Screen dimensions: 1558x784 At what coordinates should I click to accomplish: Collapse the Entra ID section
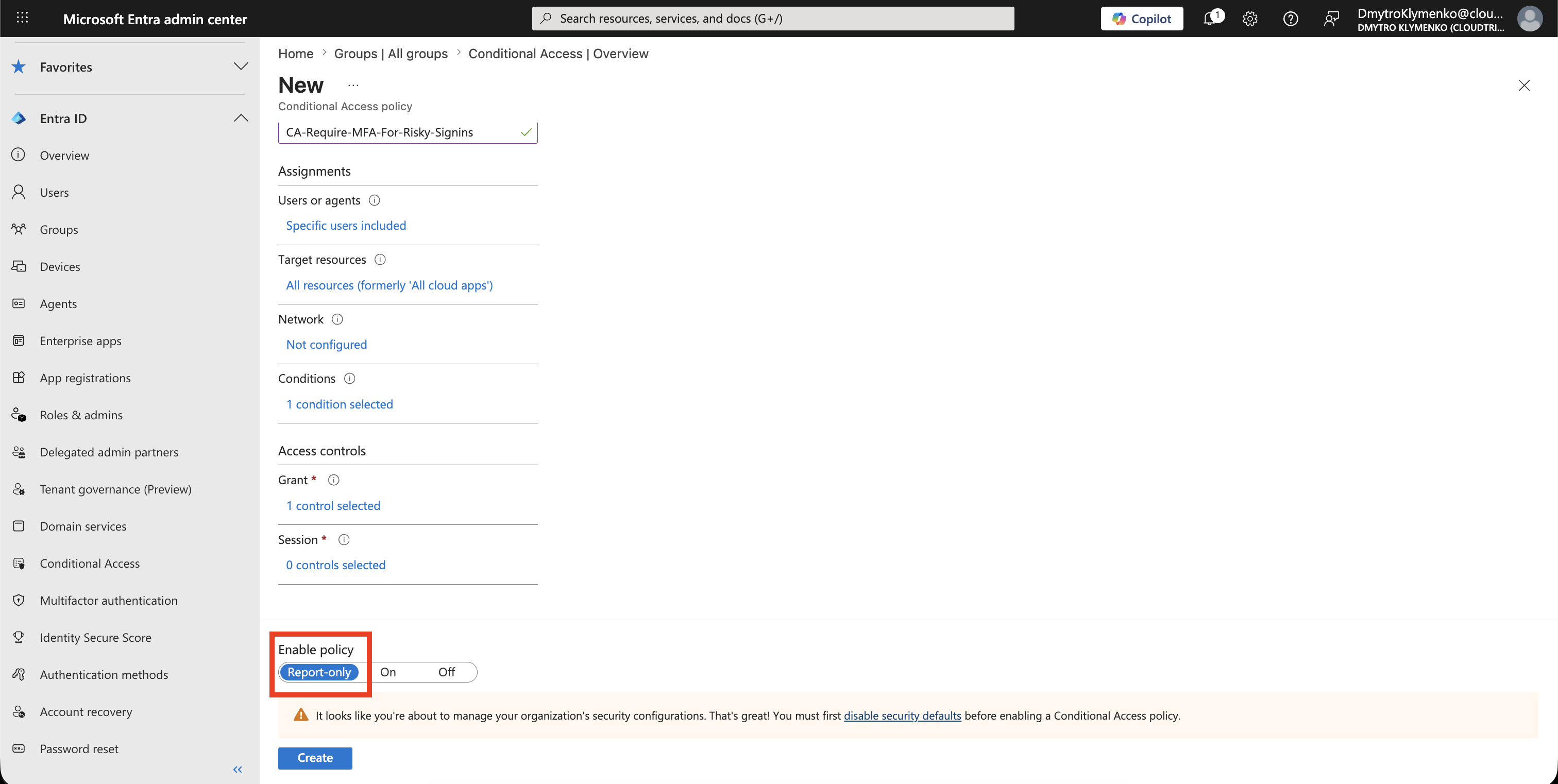coord(241,118)
